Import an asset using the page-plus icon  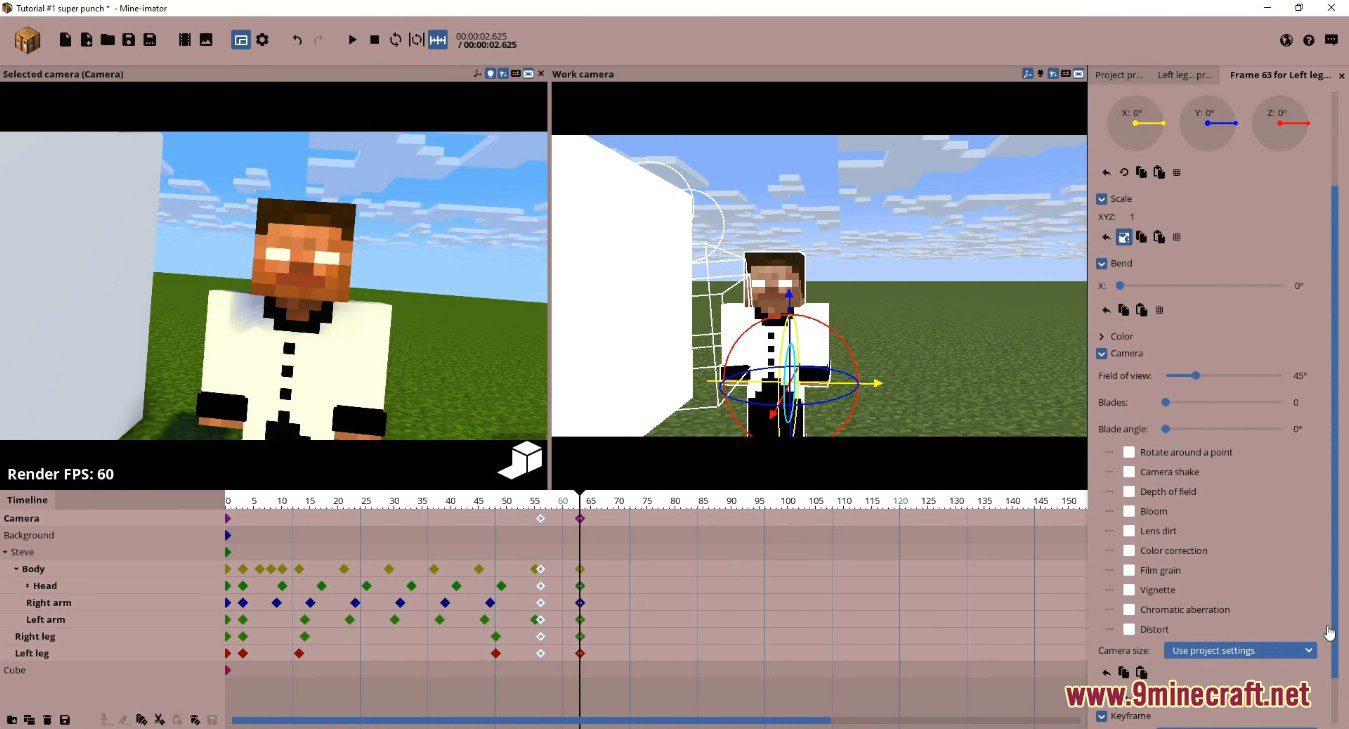[86, 40]
